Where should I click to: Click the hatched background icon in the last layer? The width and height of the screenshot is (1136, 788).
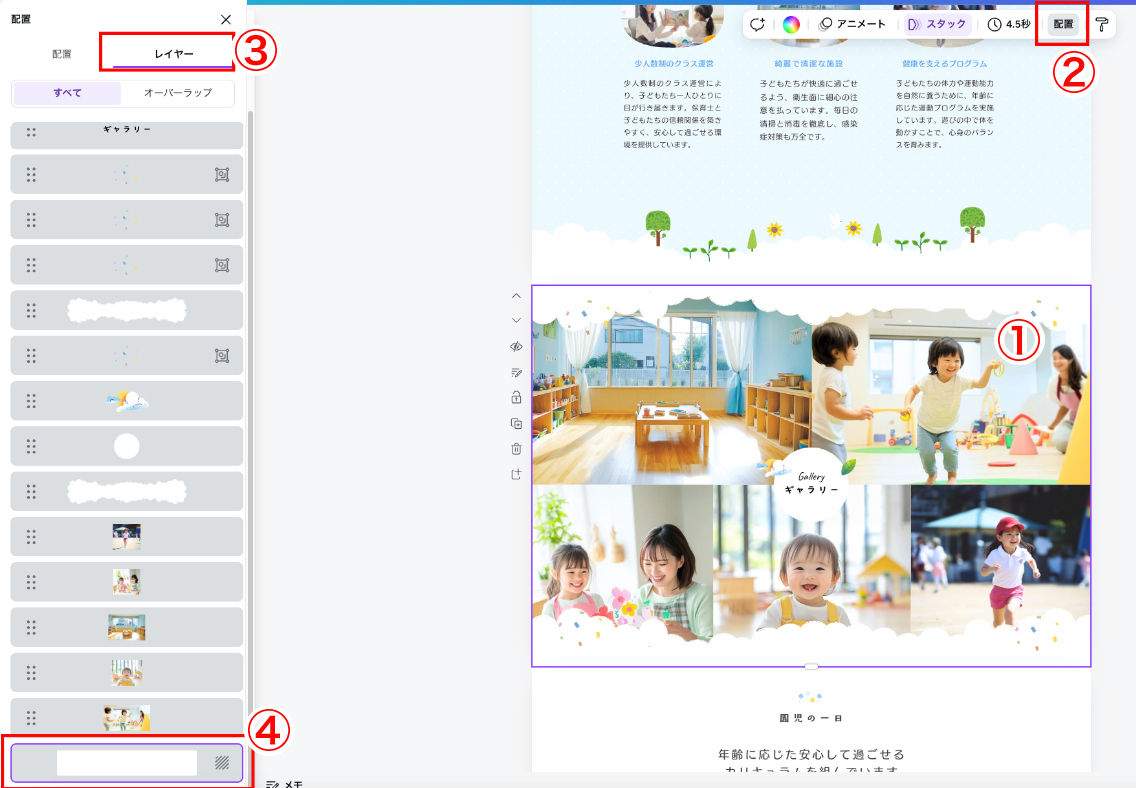click(222, 763)
